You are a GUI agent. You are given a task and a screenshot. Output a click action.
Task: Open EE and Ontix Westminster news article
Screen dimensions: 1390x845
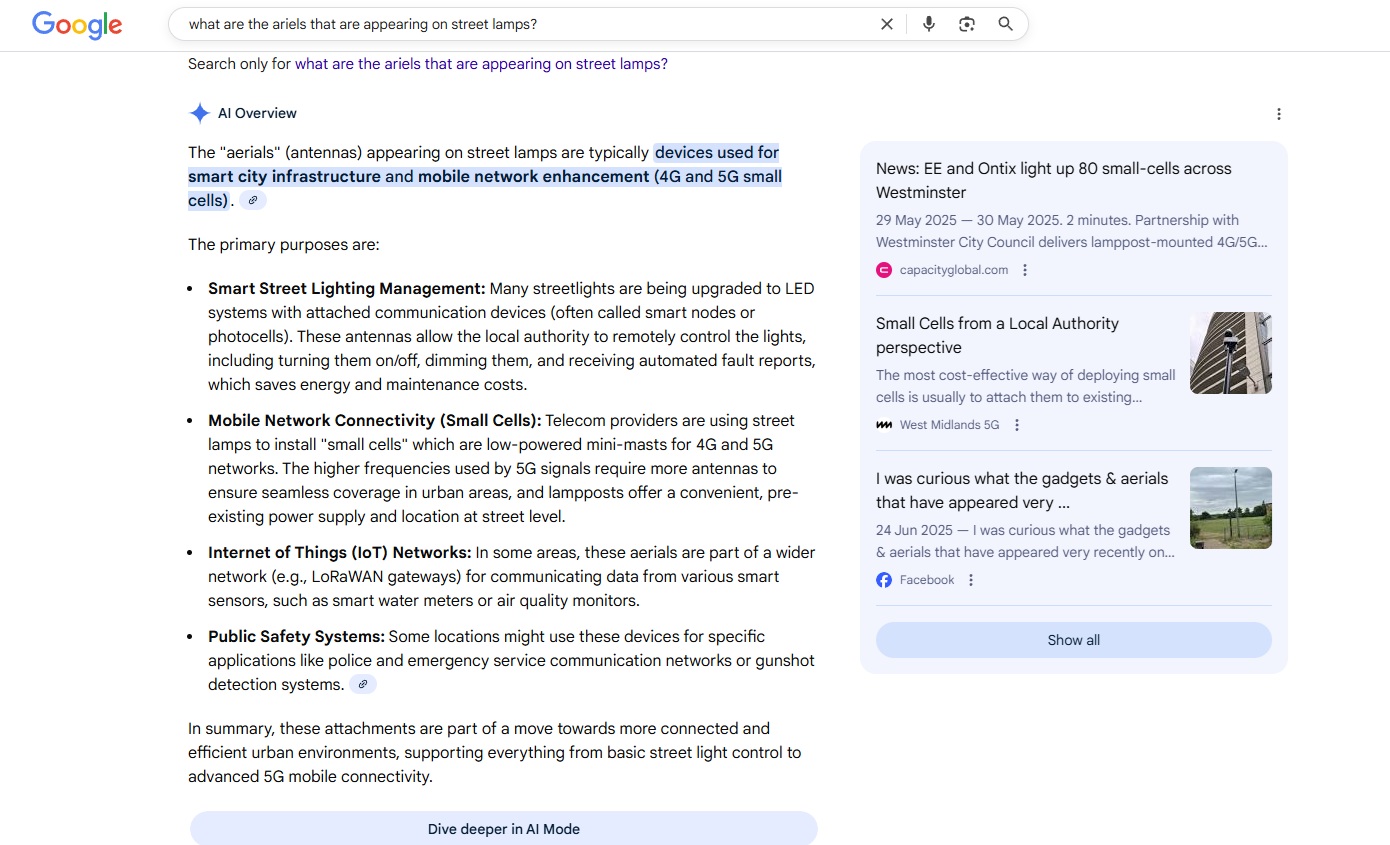click(1053, 180)
